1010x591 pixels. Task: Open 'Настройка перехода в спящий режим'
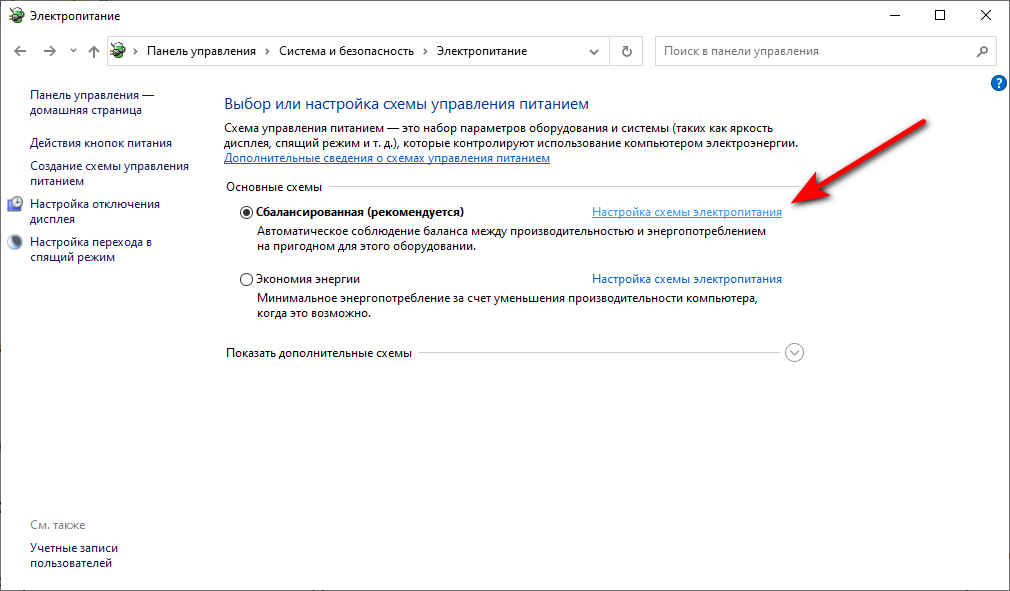91,249
